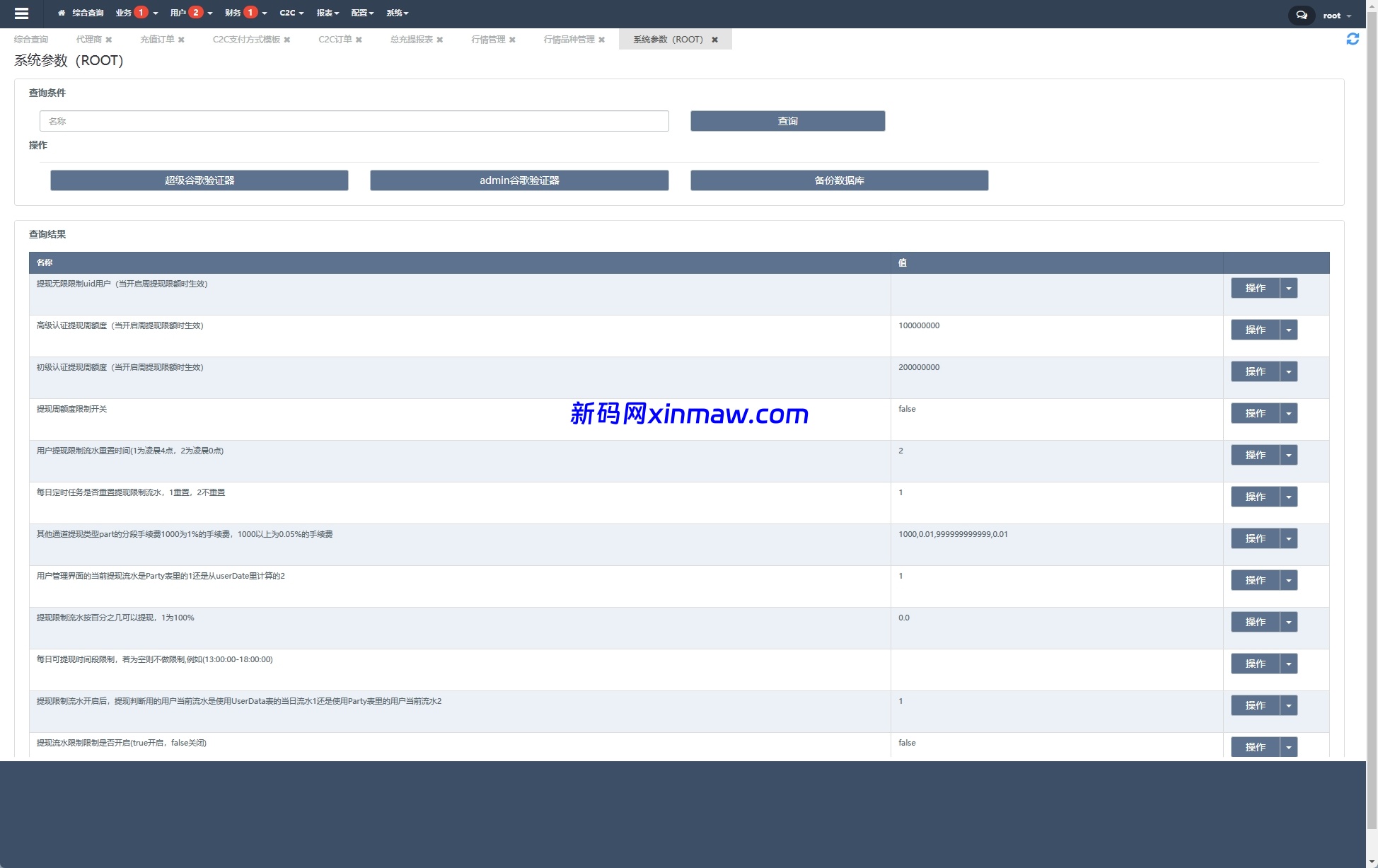Click the home icon beside 综合查询
The height and width of the screenshot is (868, 1378).
(62, 13)
